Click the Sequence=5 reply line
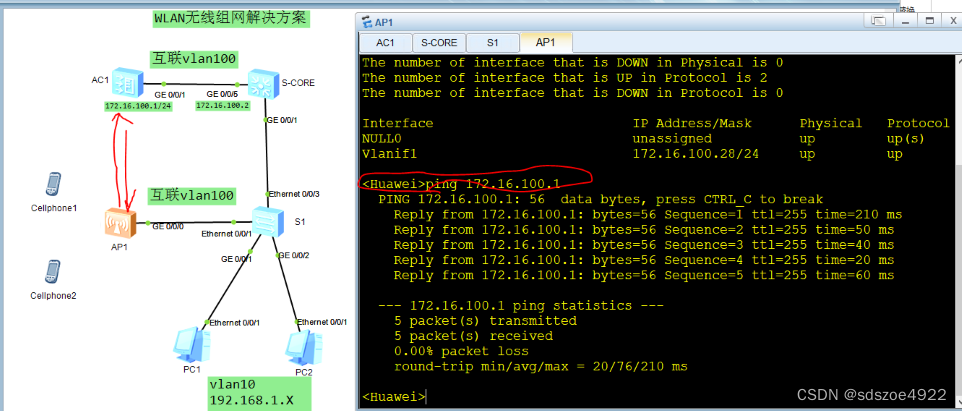 pyautogui.click(x=644, y=275)
